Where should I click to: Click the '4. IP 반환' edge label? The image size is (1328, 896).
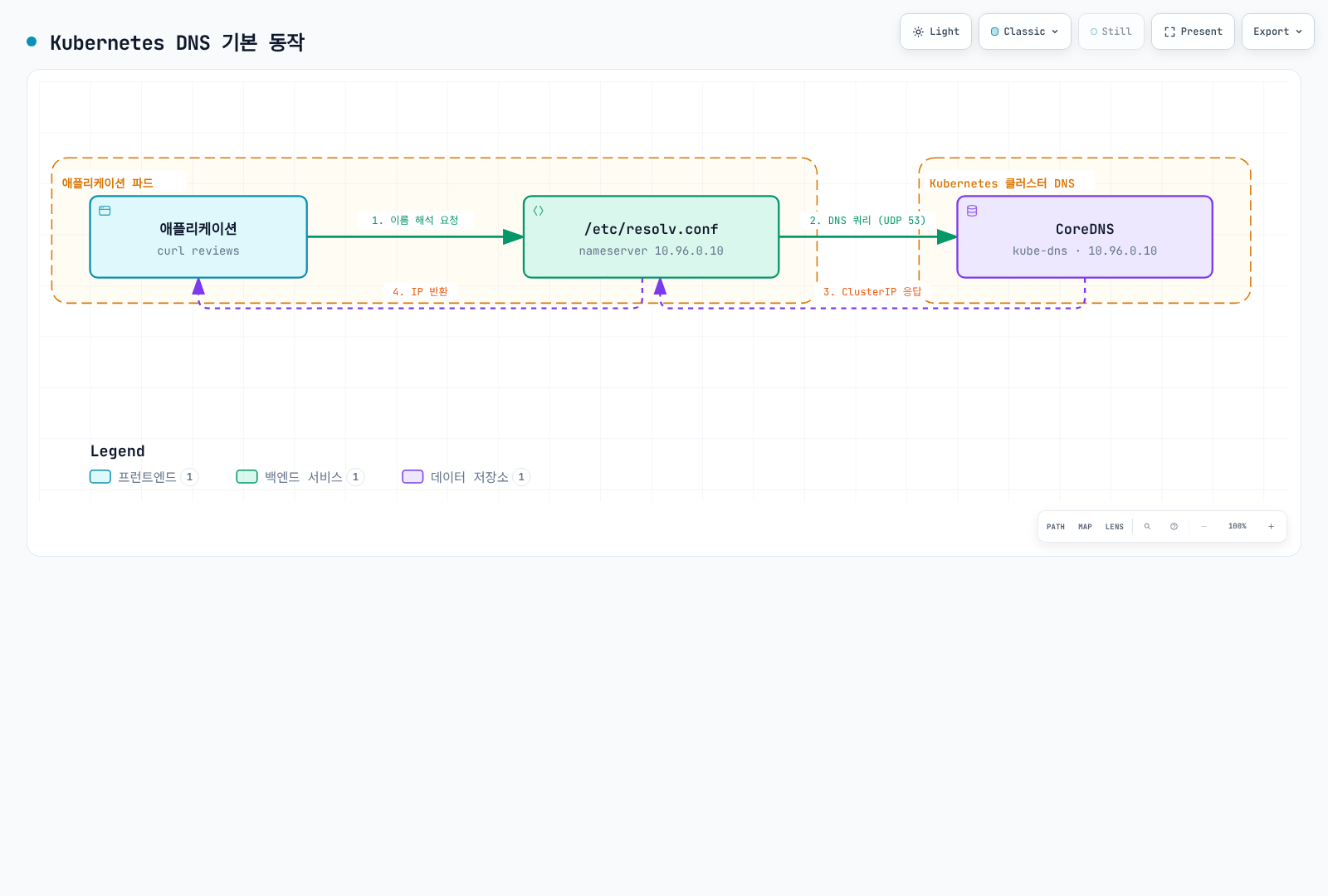click(420, 292)
